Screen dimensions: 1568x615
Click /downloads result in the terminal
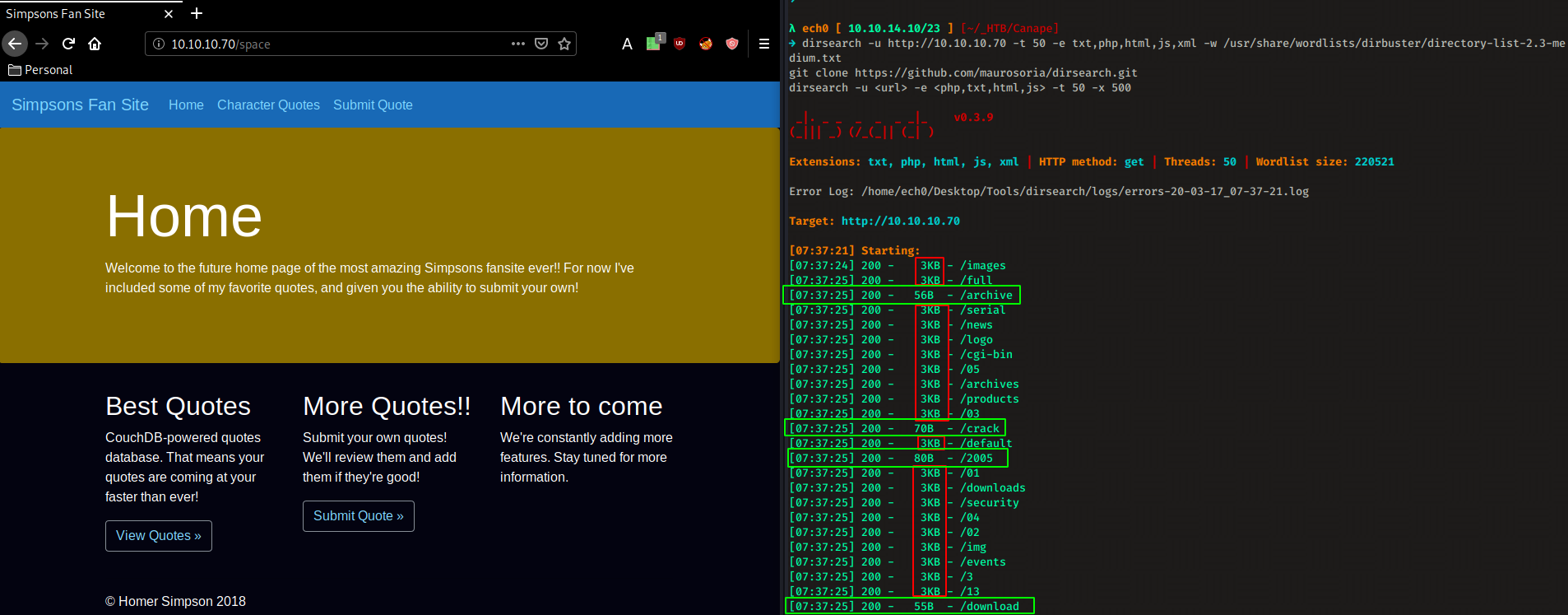[993, 487]
